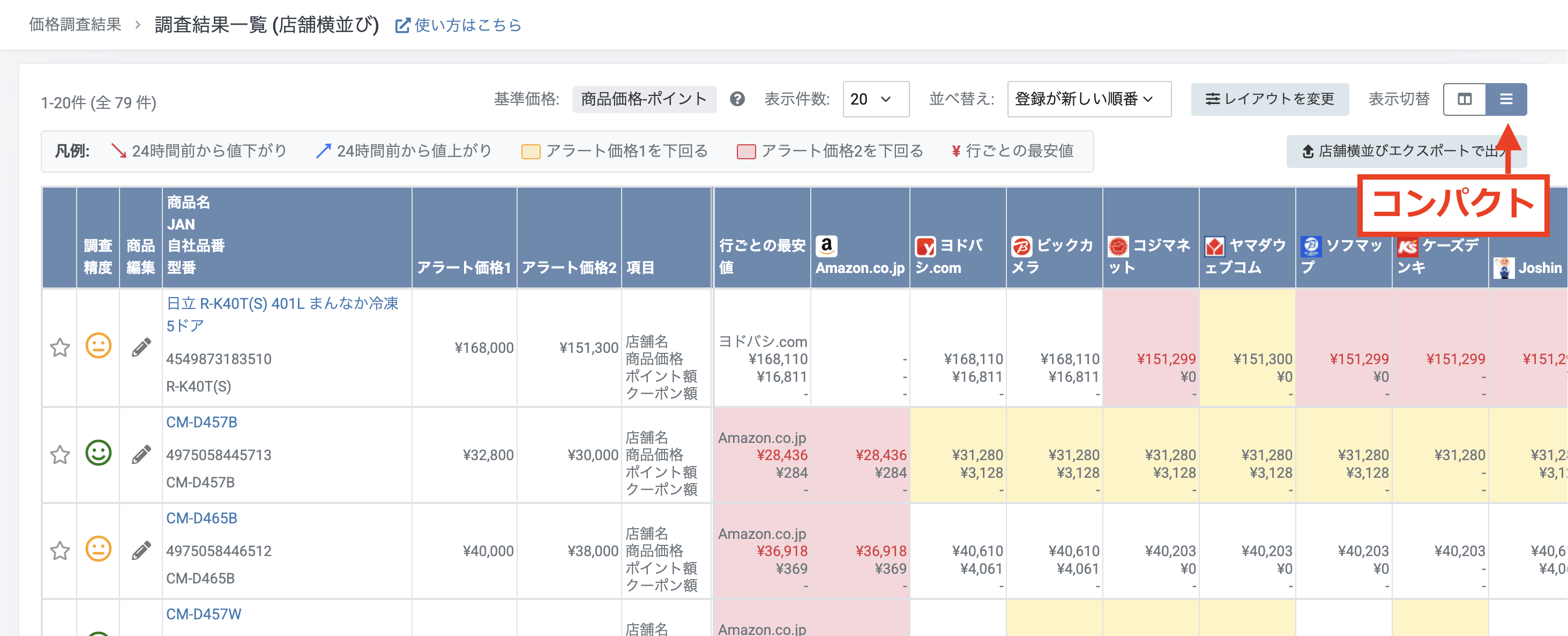Click the legend text 24時間前から値下がり
This screenshot has width=1568, height=636.
[x=209, y=151]
